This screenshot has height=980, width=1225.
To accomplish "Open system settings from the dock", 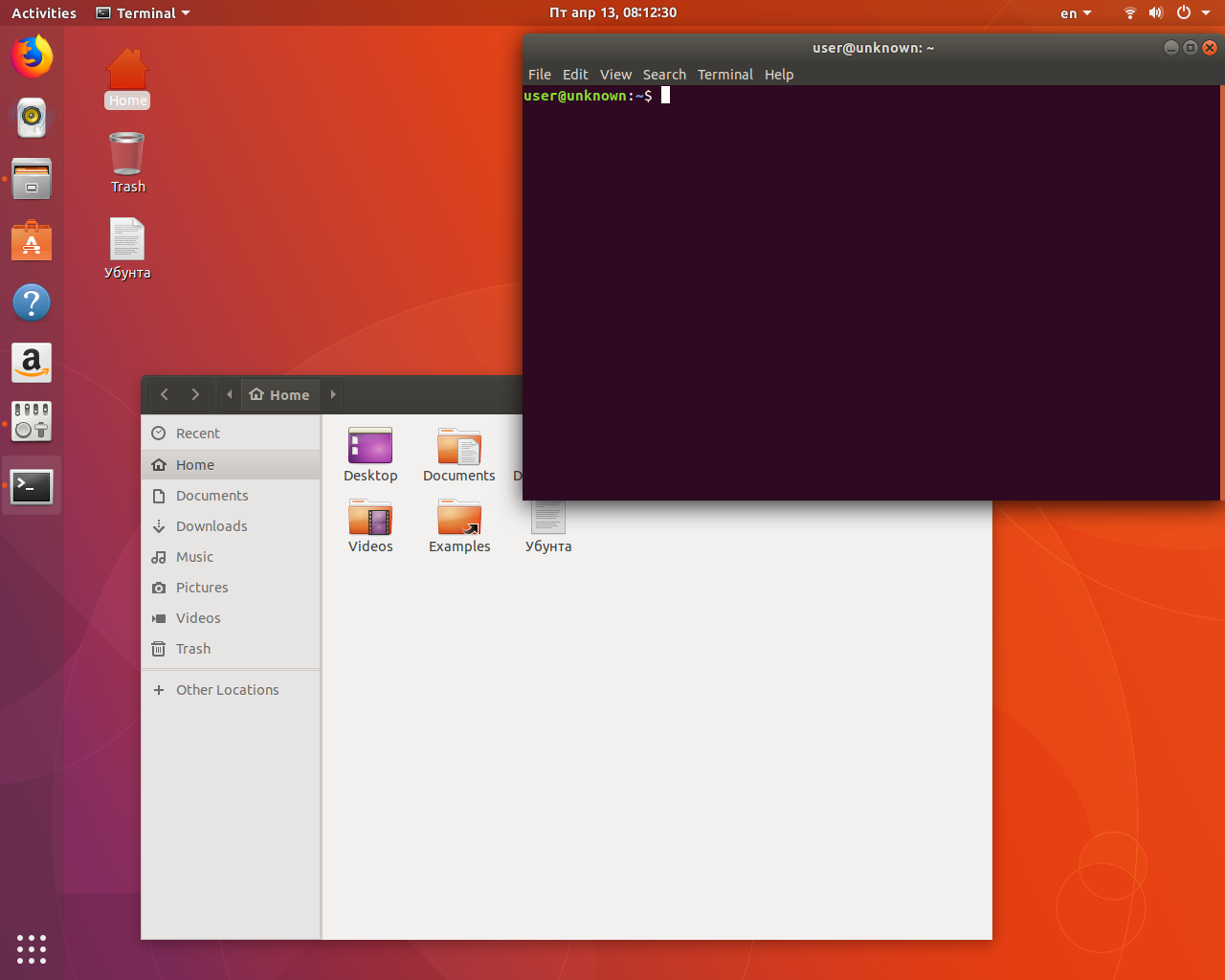I will point(32,421).
